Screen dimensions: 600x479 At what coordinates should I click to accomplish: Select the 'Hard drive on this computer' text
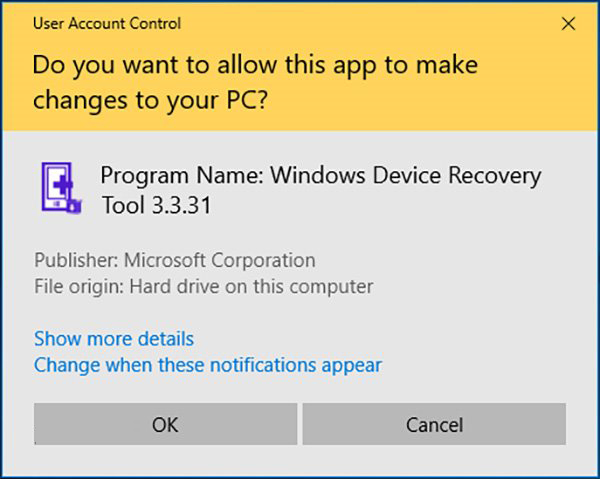pyautogui.click(x=251, y=287)
